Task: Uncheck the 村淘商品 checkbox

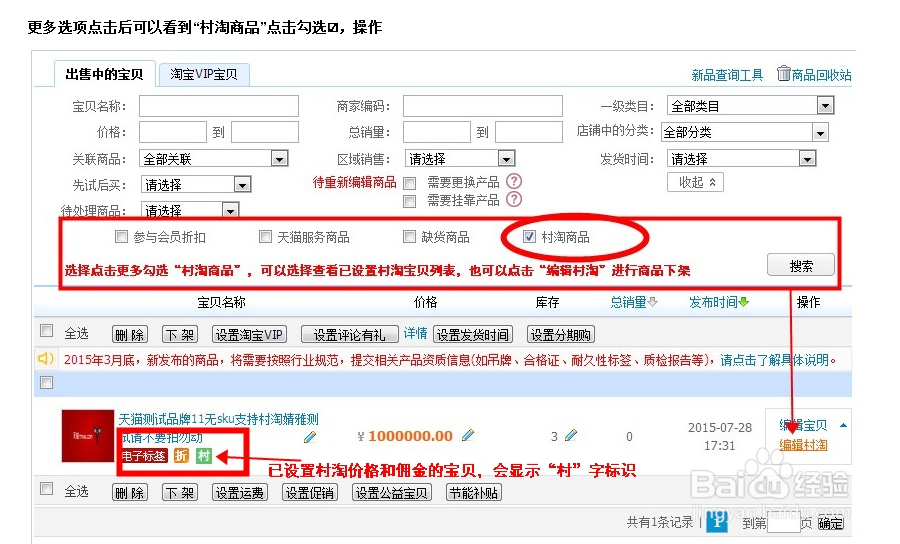Action: click(529, 236)
